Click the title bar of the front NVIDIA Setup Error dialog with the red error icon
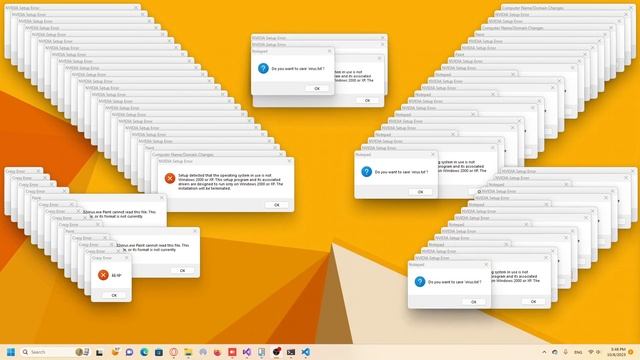This screenshot has width=640, height=360. point(225,161)
